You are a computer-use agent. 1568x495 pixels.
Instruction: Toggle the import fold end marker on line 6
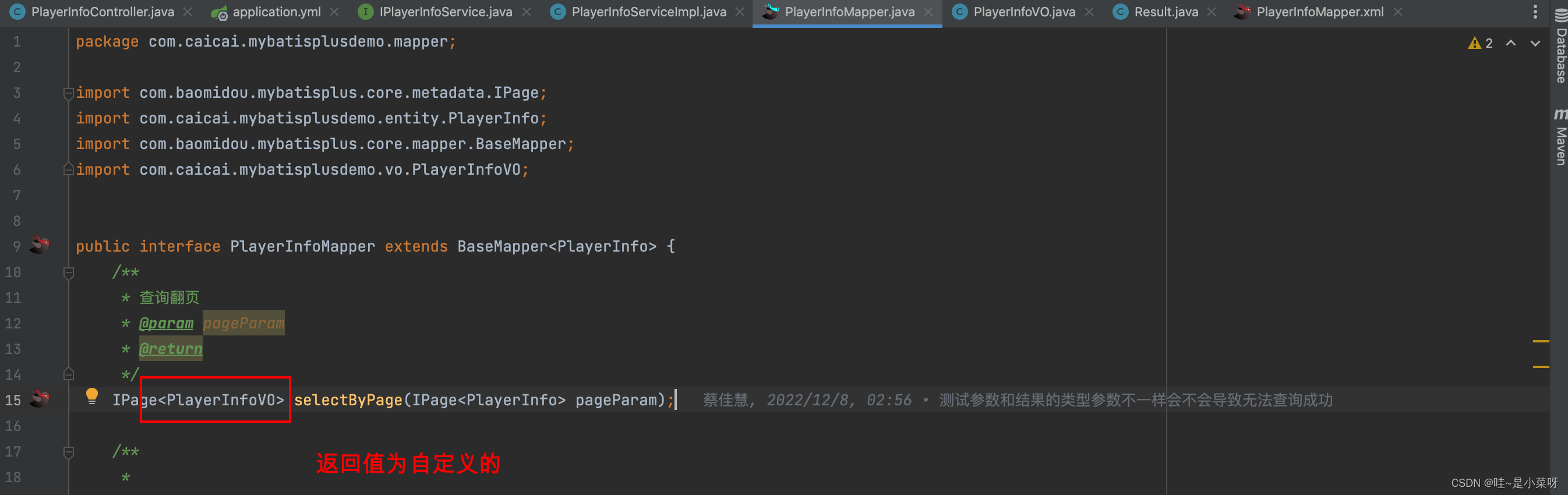click(68, 169)
